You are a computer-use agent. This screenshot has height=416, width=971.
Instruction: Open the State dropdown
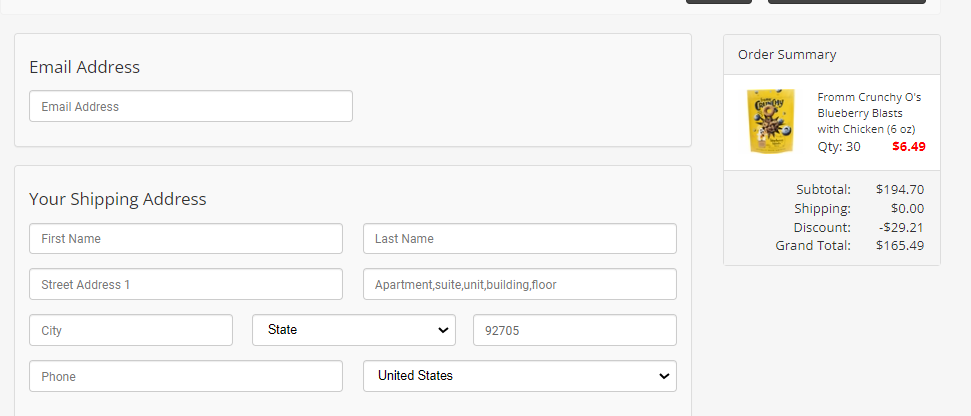click(354, 330)
